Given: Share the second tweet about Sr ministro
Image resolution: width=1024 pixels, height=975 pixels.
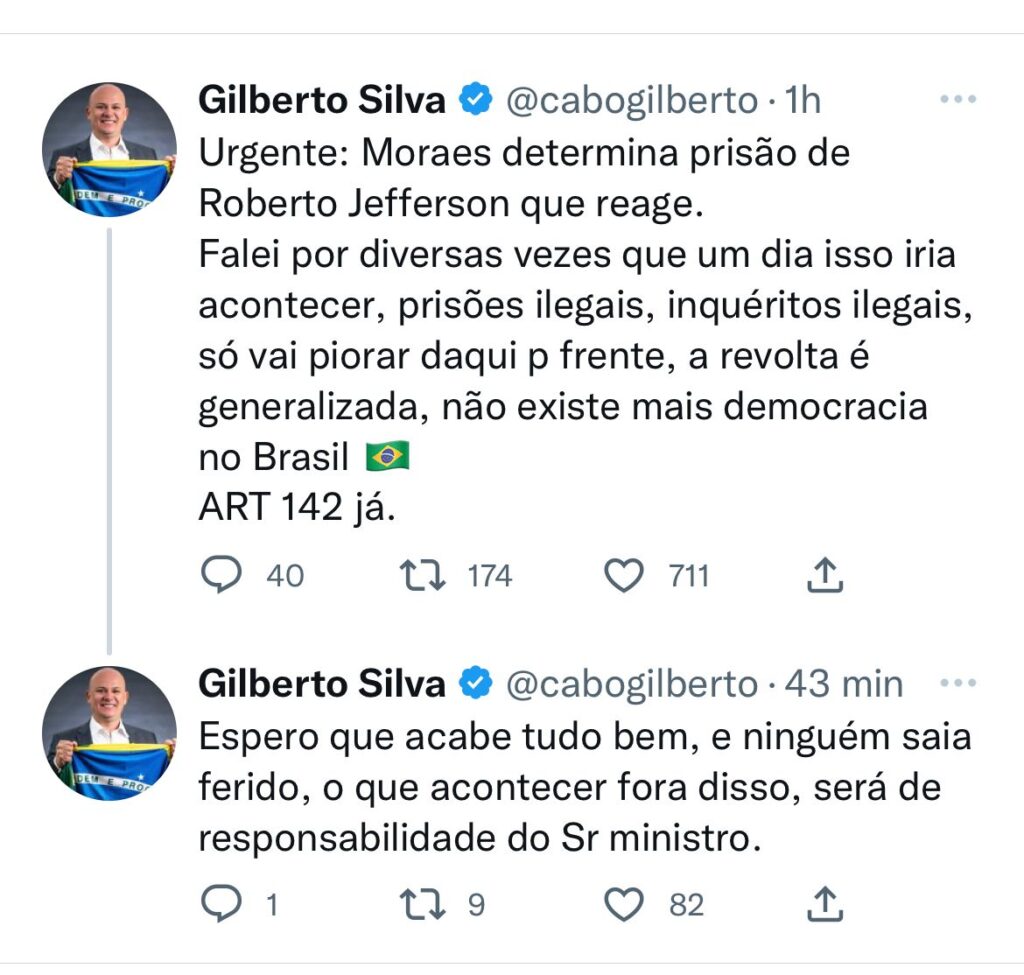Looking at the screenshot, I should click(x=826, y=904).
